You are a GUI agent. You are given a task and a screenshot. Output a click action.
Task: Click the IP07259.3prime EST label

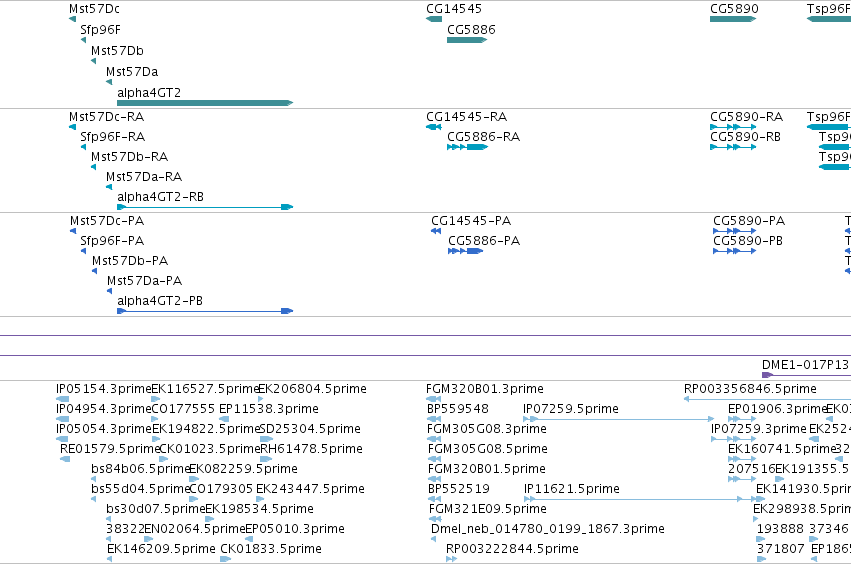coord(759,429)
